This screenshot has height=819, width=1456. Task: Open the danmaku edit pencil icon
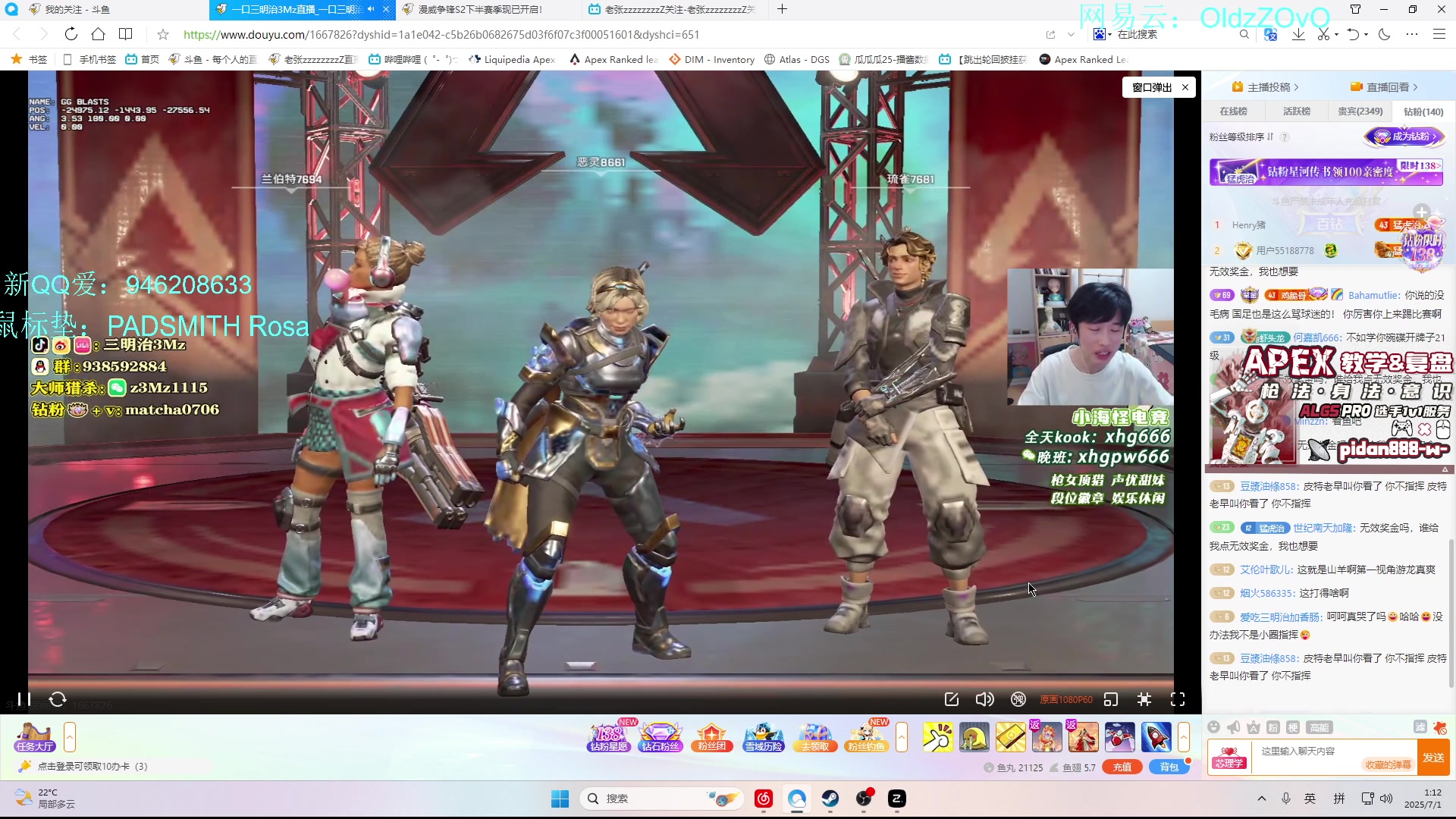click(x=952, y=699)
